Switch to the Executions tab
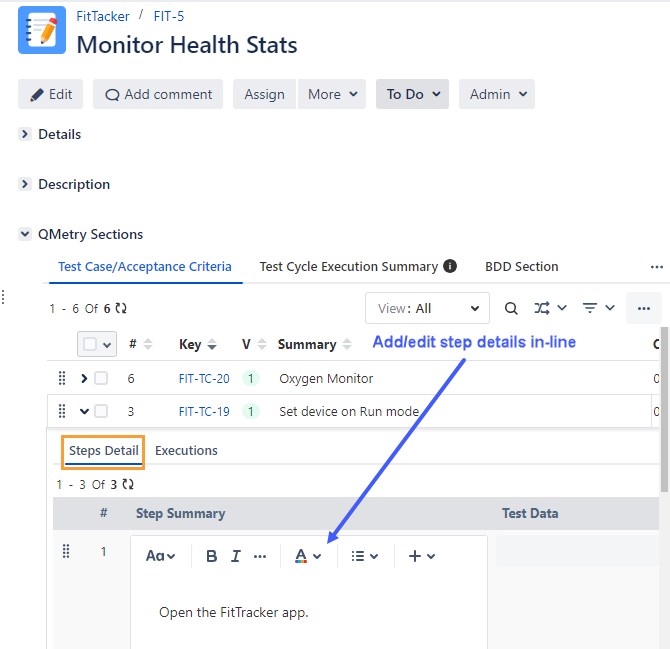 [x=186, y=451]
